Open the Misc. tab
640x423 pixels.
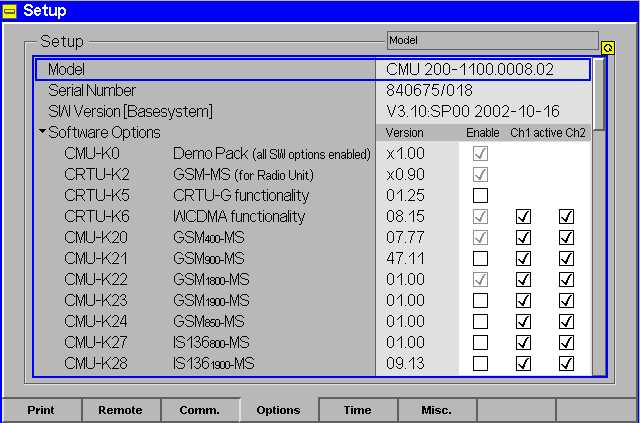pos(436,410)
